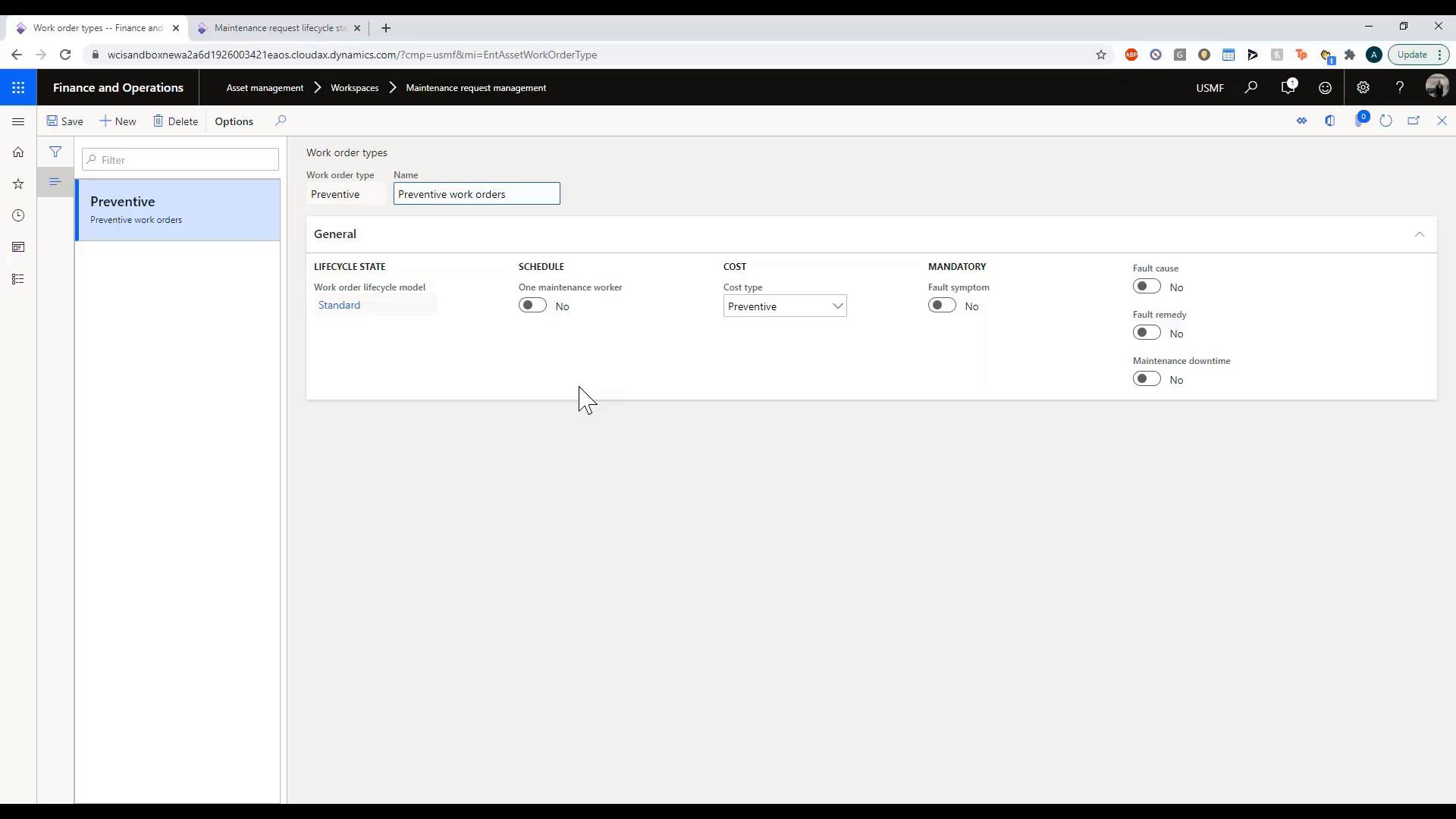The height and width of the screenshot is (819, 1456).
Task: Open the Cost type dropdown
Action: pos(838,306)
